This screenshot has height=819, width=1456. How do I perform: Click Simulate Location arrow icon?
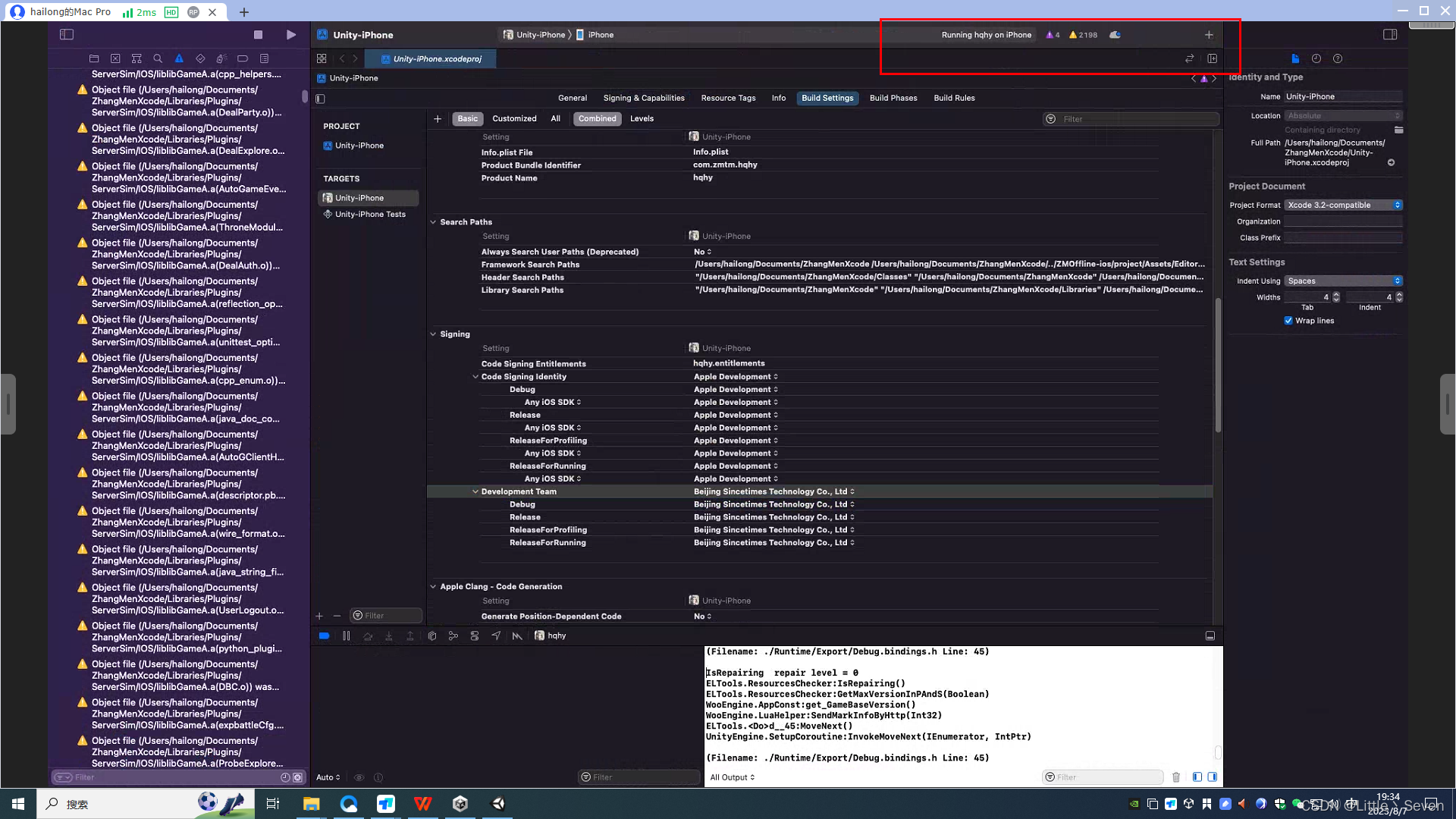pos(496,636)
